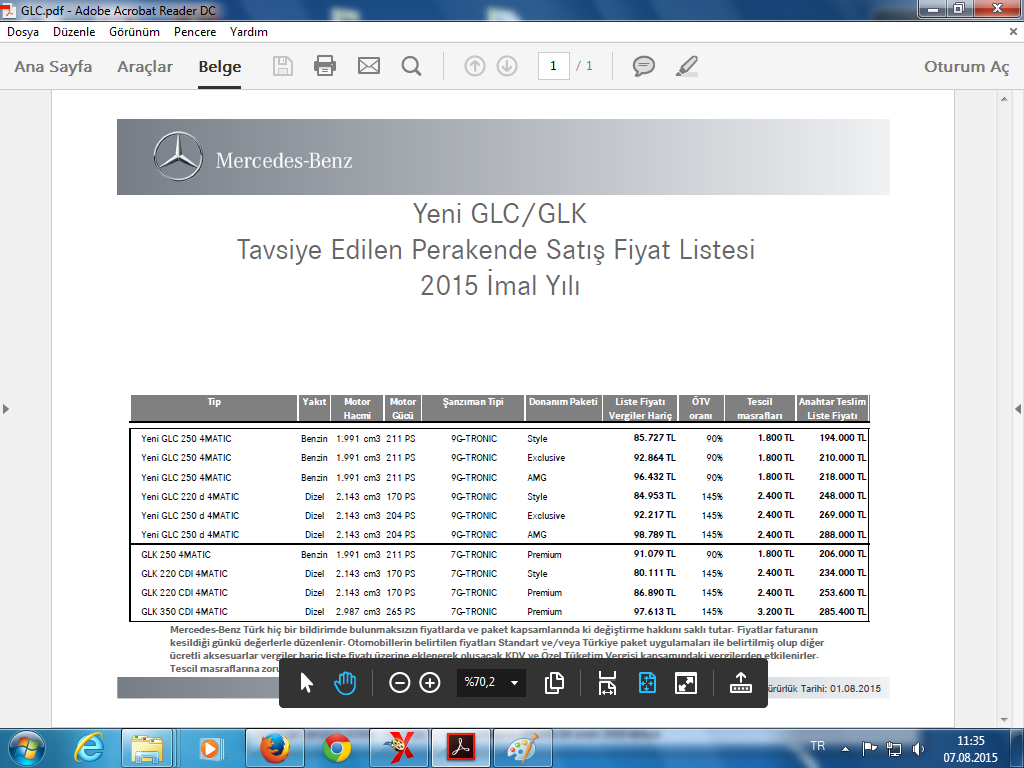This screenshot has height=768, width=1024.
Task: Open the Dosya menu
Action: [23, 31]
